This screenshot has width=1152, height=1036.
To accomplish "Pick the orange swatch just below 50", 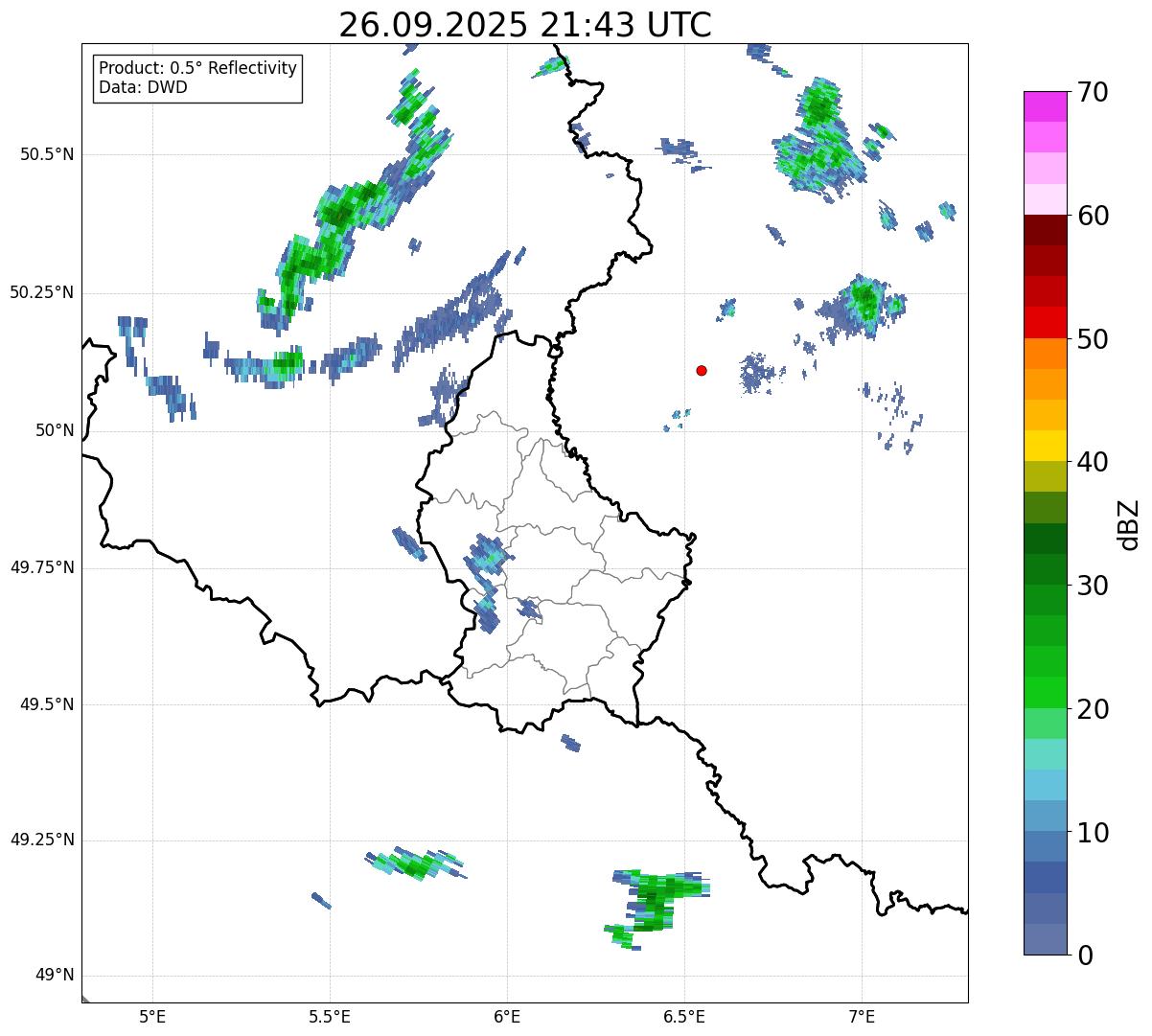I will tap(1045, 354).
